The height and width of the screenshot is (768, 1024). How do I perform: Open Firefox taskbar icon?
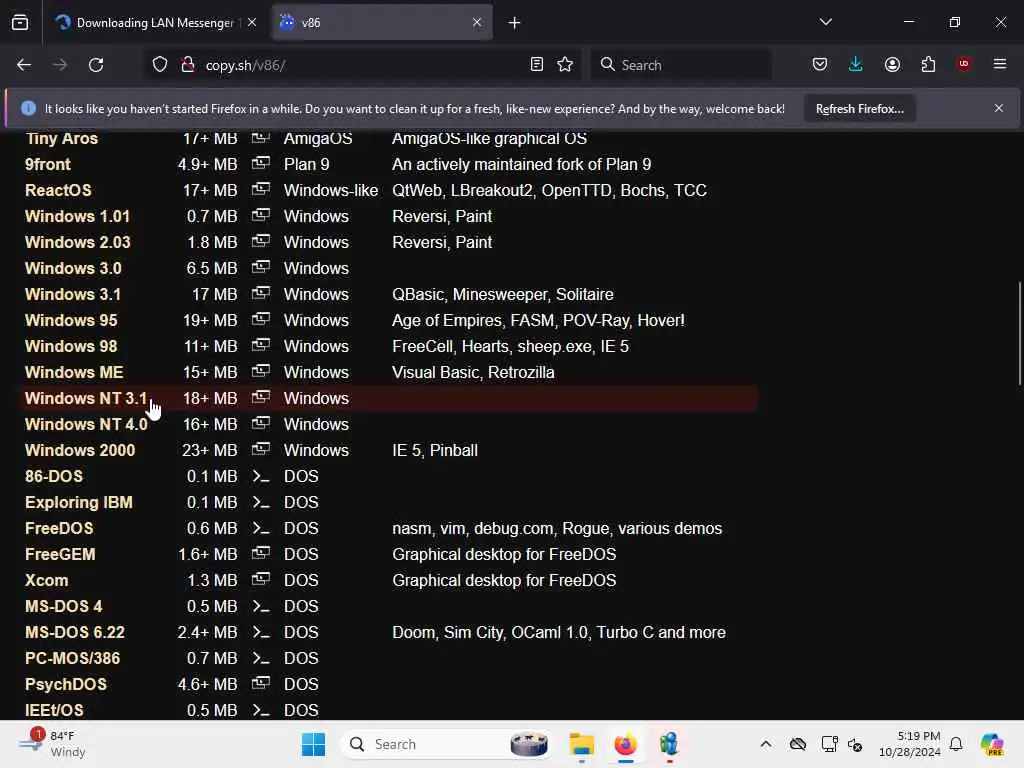tap(625, 744)
